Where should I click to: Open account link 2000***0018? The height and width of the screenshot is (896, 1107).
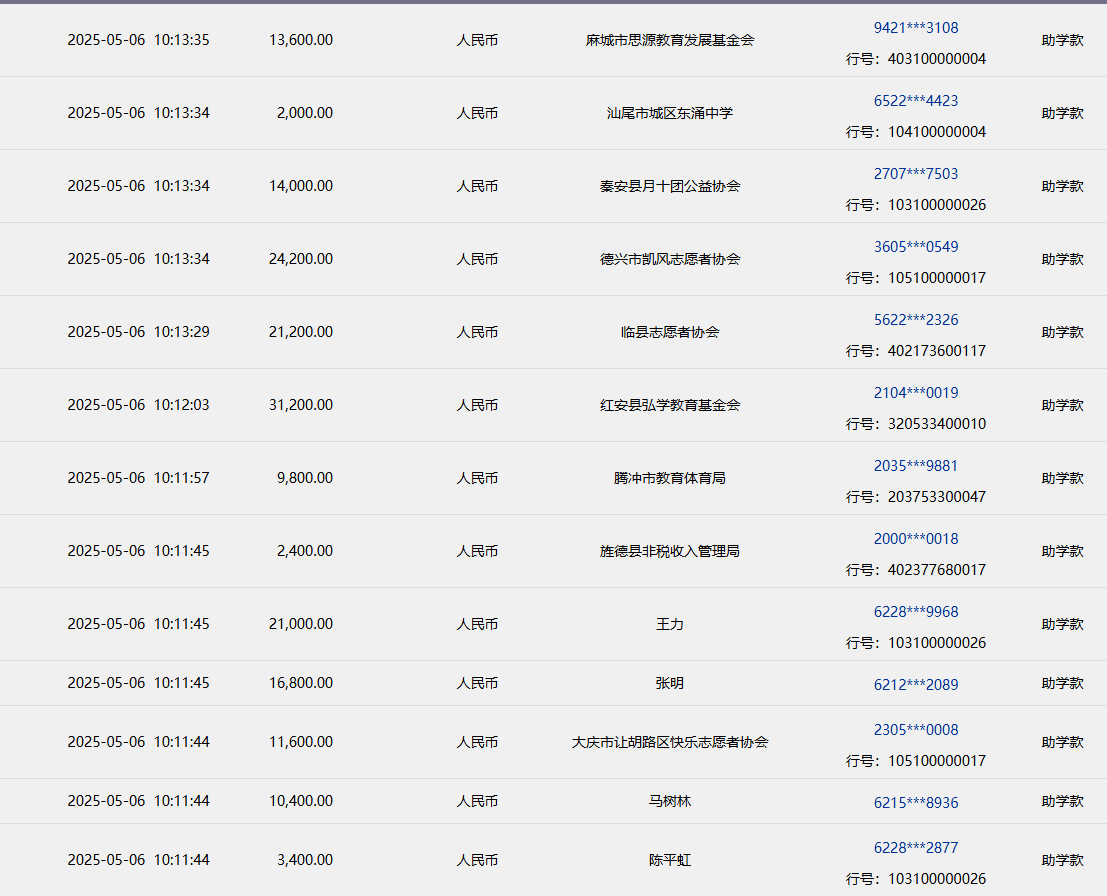click(x=915, y=539)
